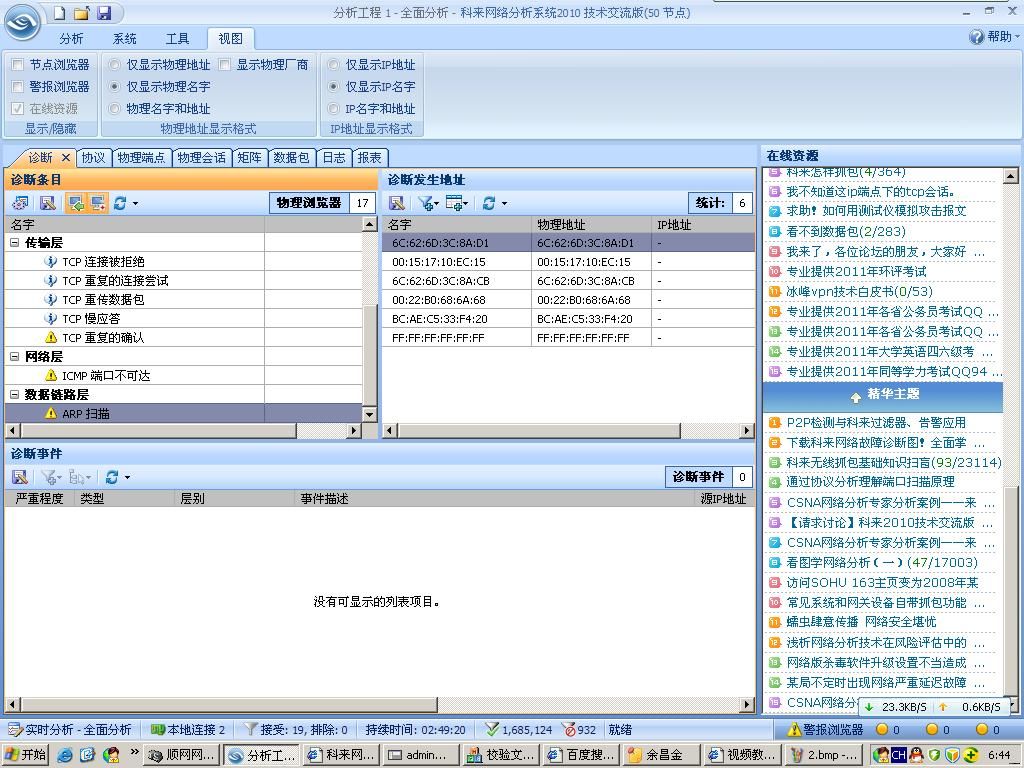Click the settings gear icon in 诊断条目 toolbar
This screenshot has height=768, width=1024.
coord(20,203)
